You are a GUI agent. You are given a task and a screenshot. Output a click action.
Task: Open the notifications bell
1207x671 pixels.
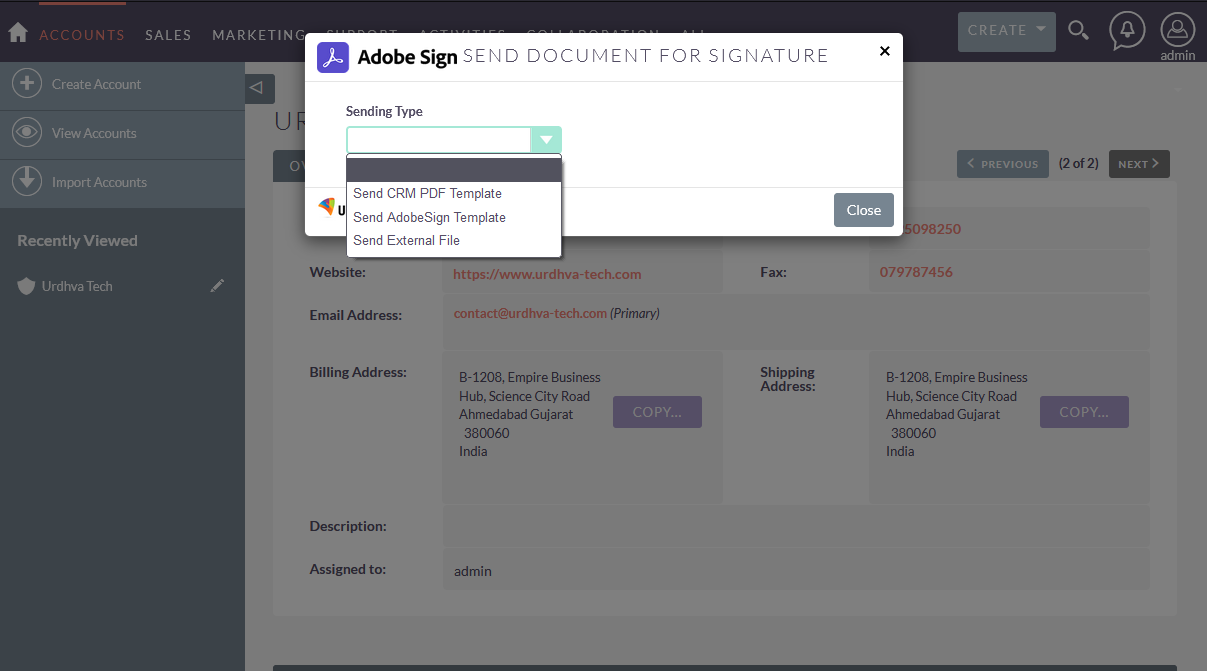point(1127,31)
